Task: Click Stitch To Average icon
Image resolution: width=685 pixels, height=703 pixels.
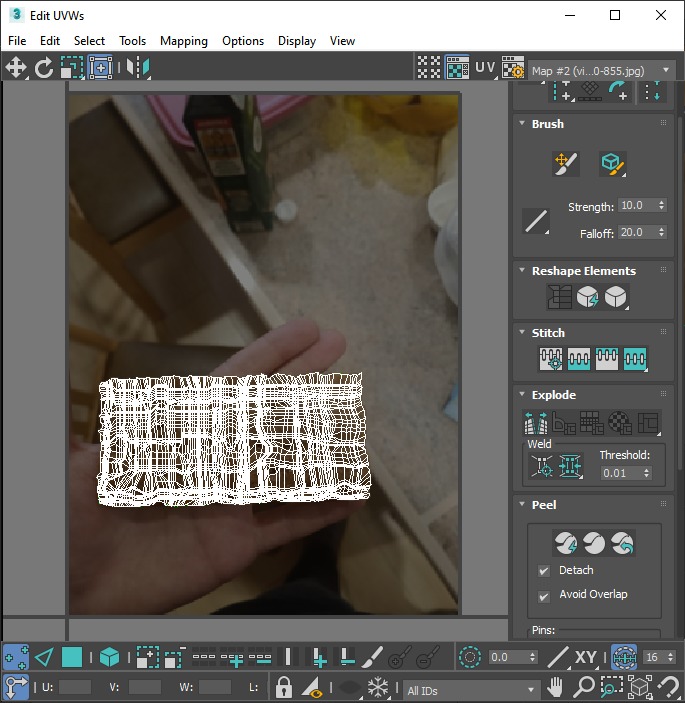Action: [579, 359]
